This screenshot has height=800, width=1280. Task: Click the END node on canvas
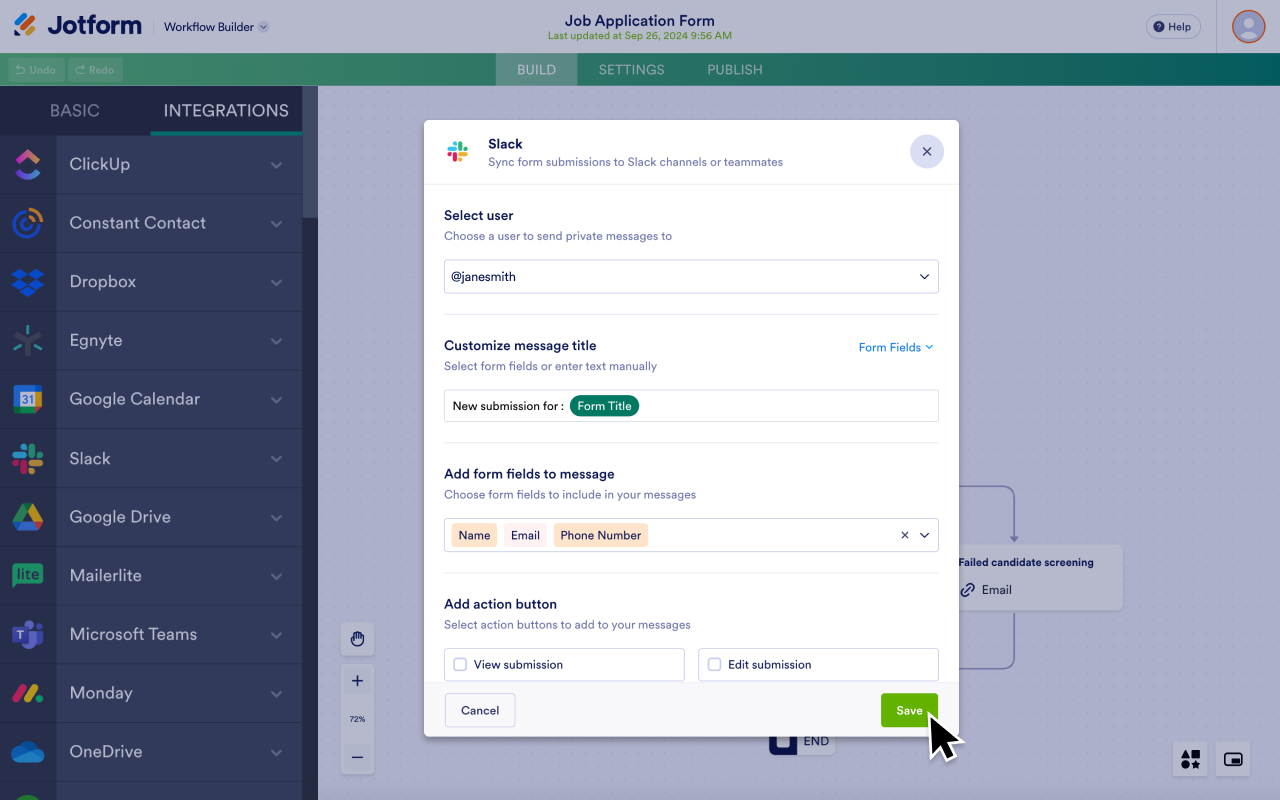(x=802, y=742)
